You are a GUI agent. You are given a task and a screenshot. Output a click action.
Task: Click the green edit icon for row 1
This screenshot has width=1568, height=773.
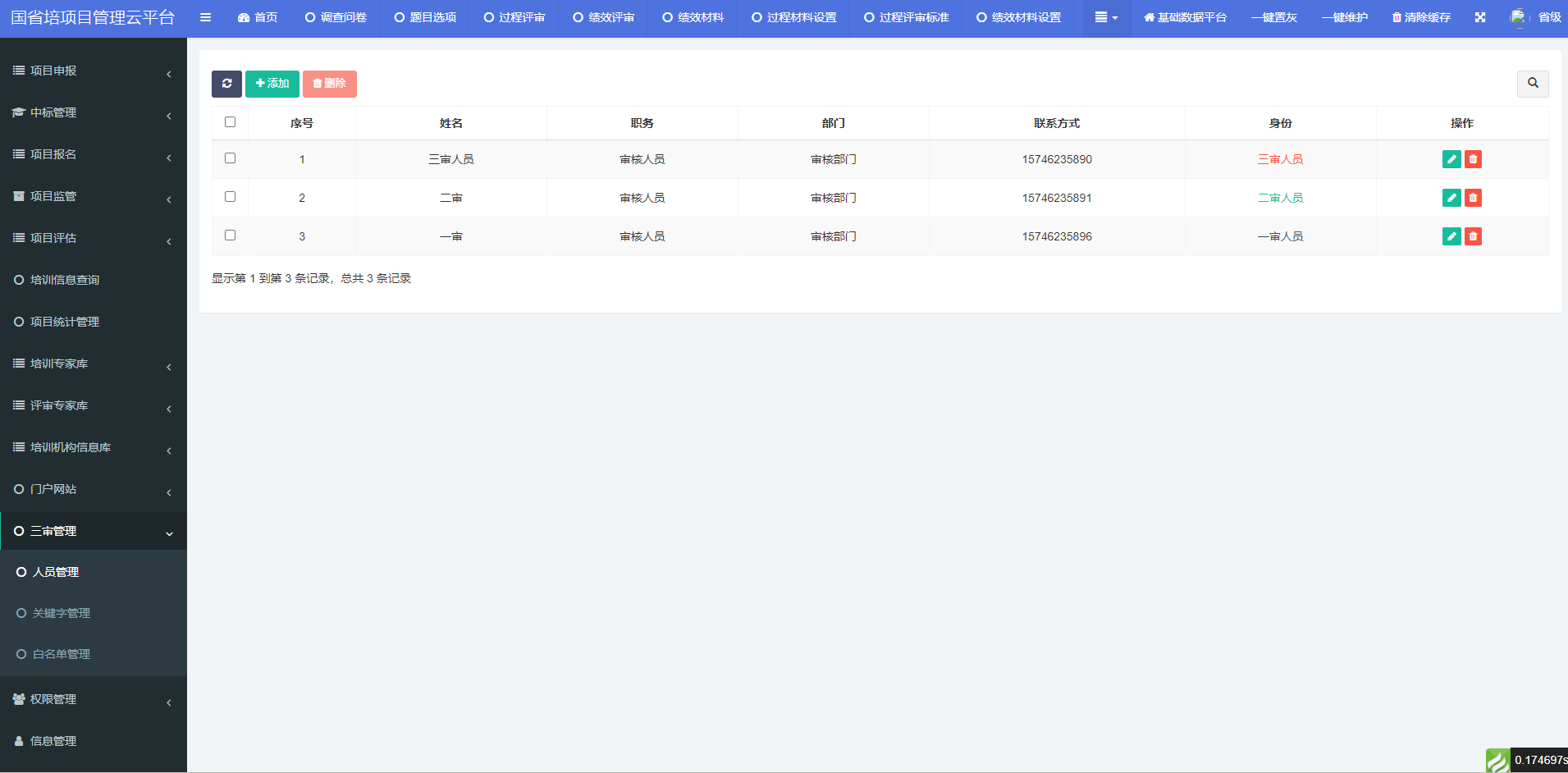1451,159
